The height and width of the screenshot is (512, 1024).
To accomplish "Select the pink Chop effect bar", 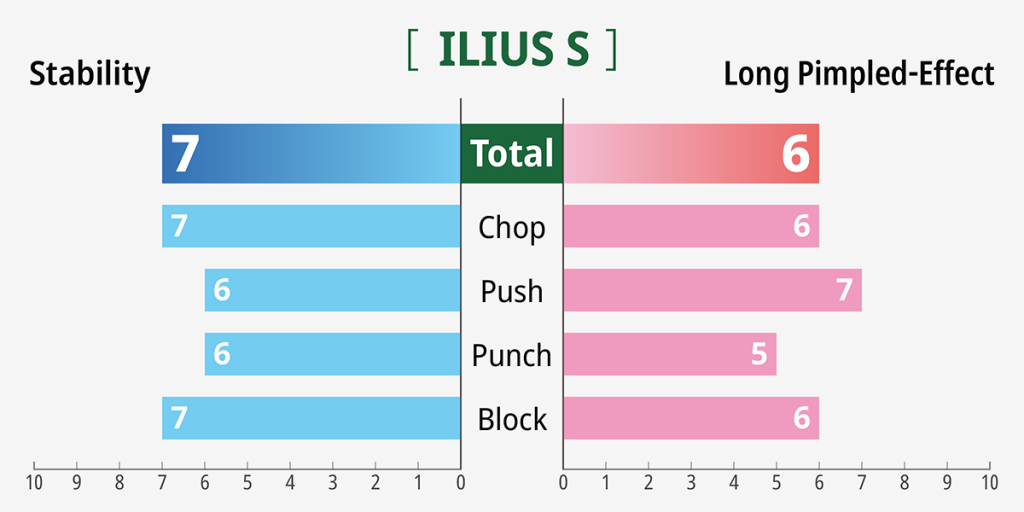I will pyautogui.click(x=691, y=227).
